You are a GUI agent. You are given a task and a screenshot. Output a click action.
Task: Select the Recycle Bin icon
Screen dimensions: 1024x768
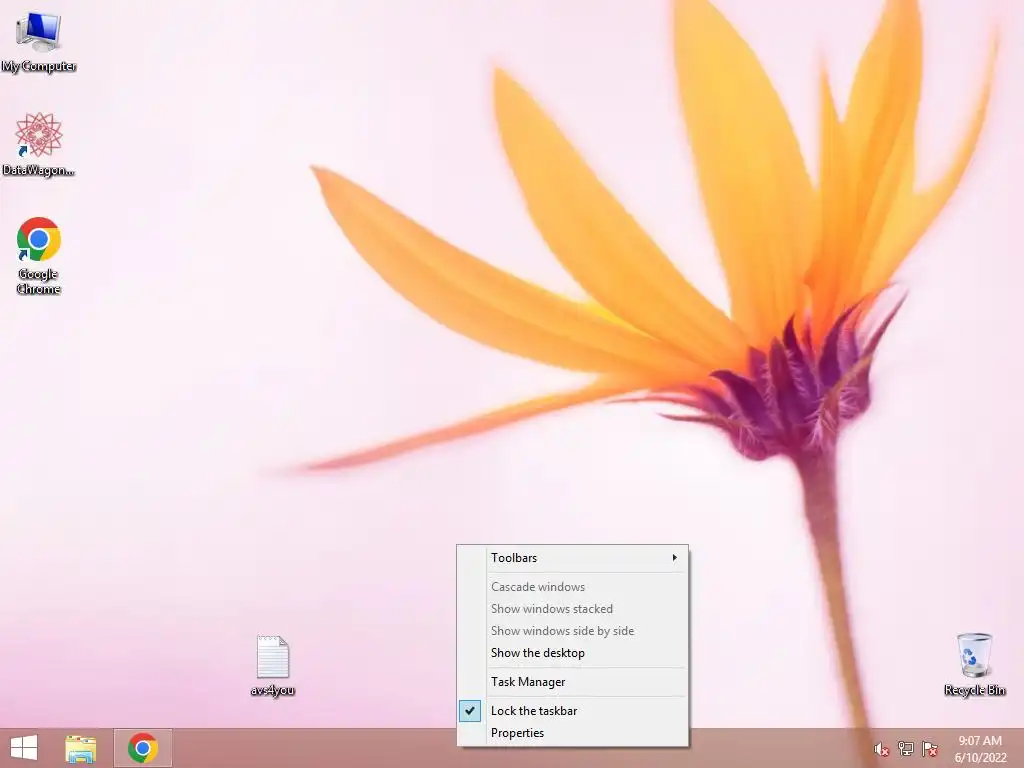[x=974, y=664]
